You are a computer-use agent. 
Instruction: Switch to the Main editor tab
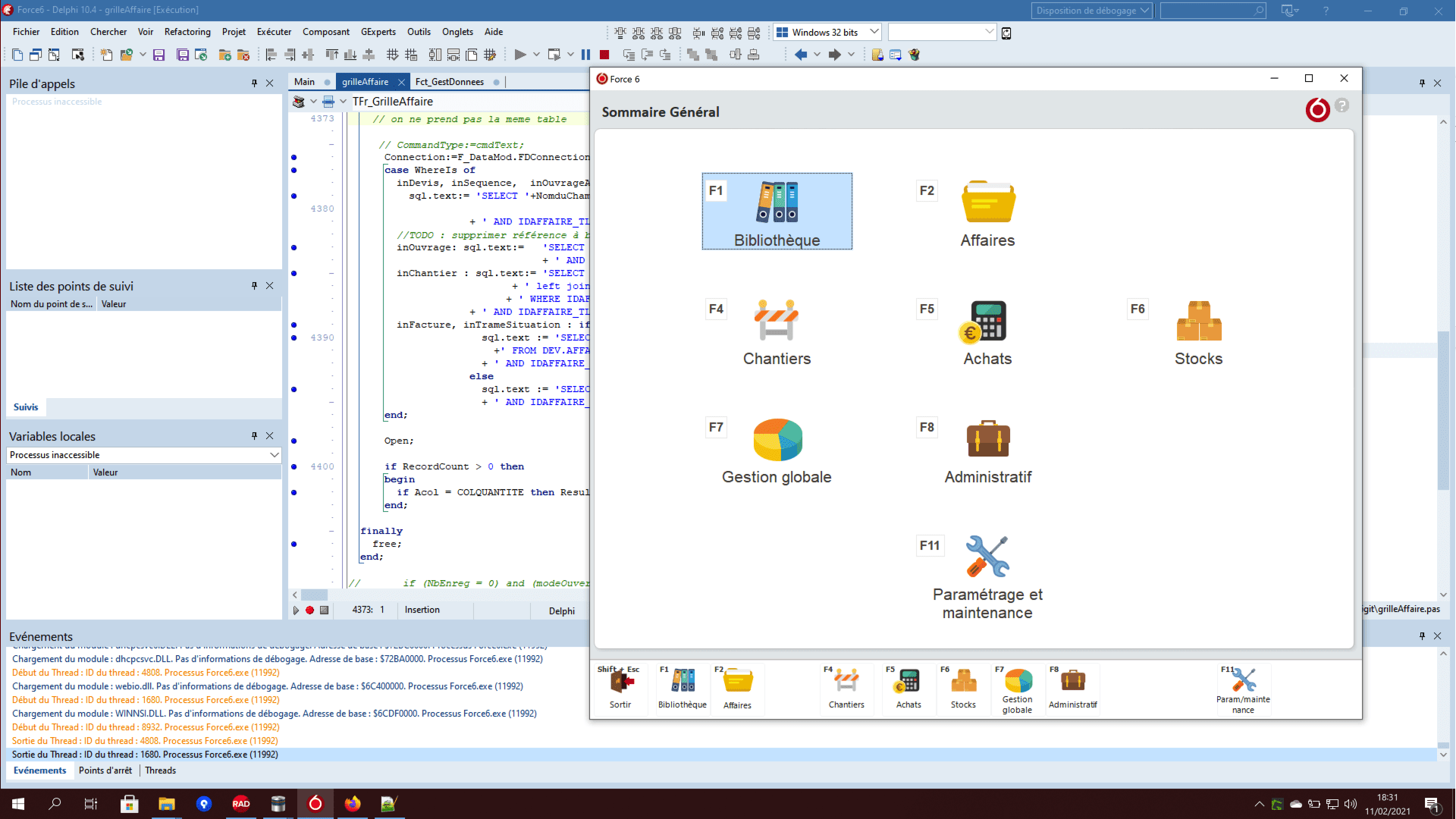click(x=305, y=82)
